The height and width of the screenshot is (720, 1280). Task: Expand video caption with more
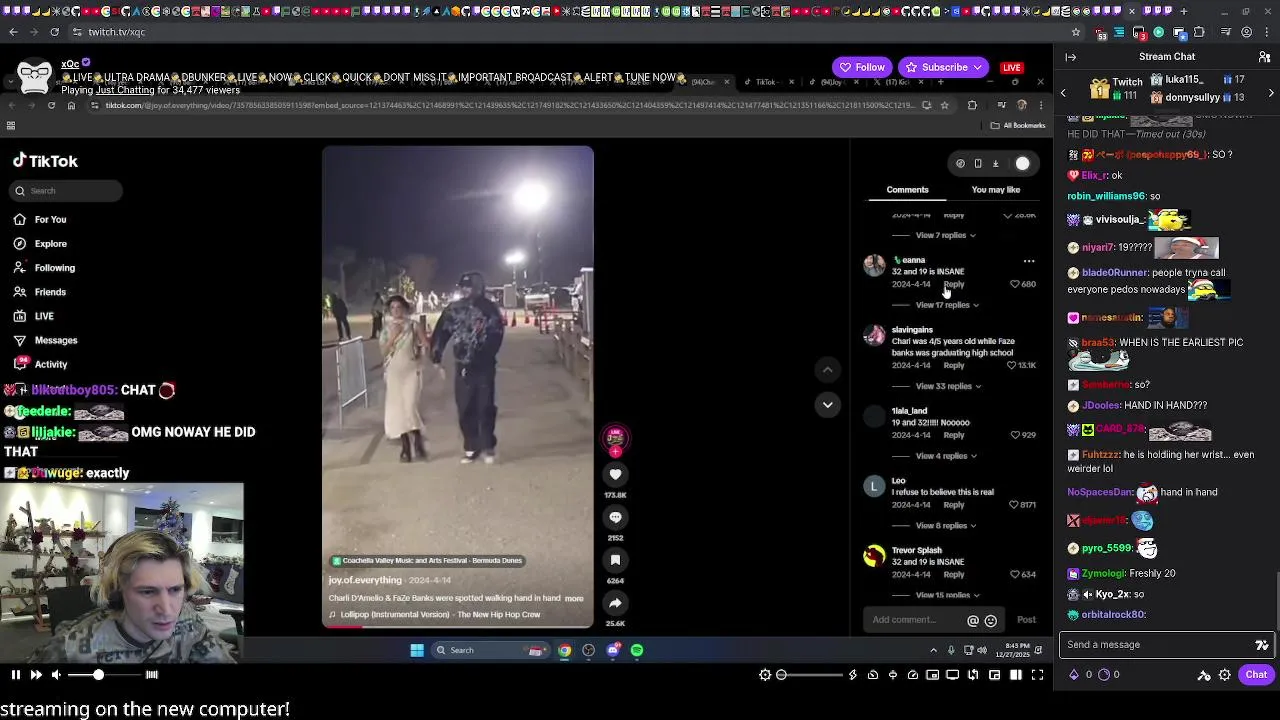tap(574, 599)
